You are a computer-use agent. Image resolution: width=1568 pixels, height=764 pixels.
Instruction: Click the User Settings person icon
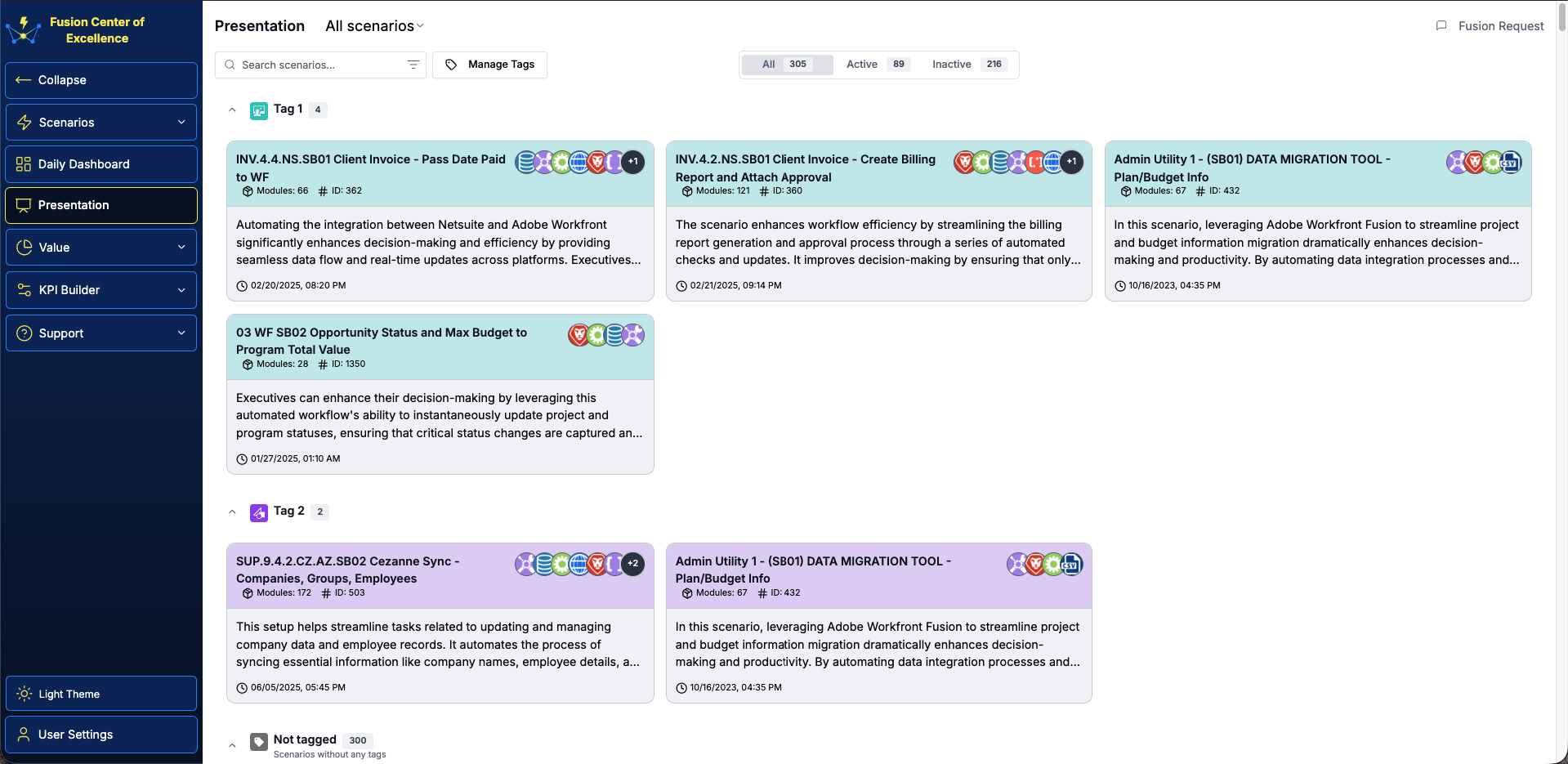pyautogui.click(x=24, y=735)
